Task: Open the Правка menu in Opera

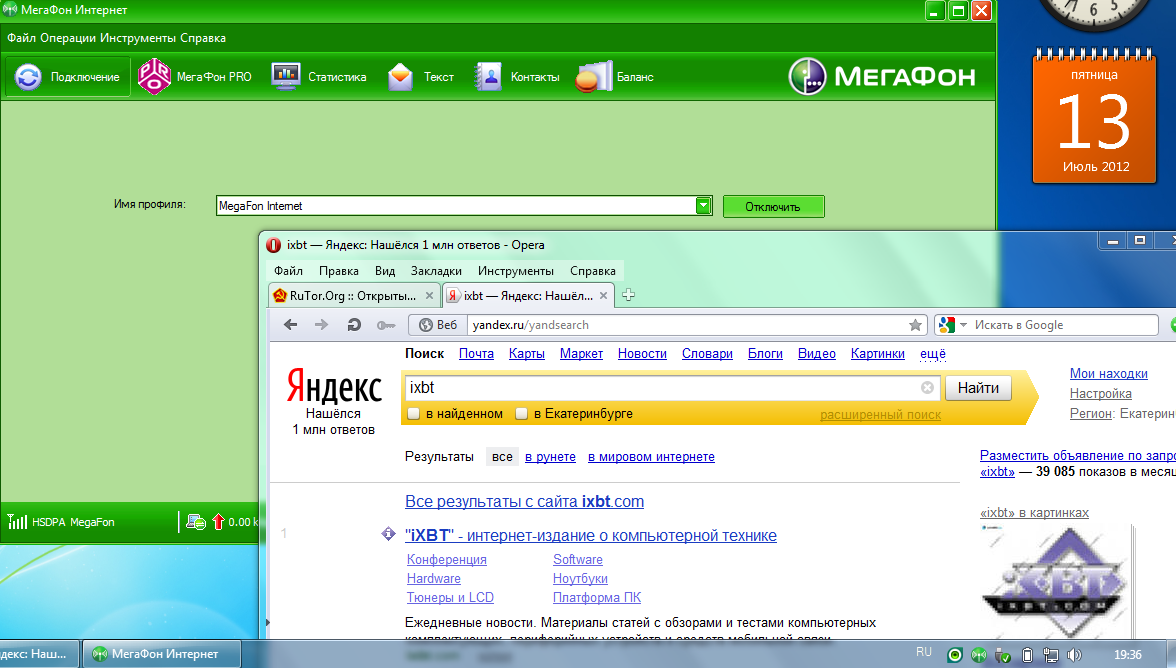Action: (338, 271)
